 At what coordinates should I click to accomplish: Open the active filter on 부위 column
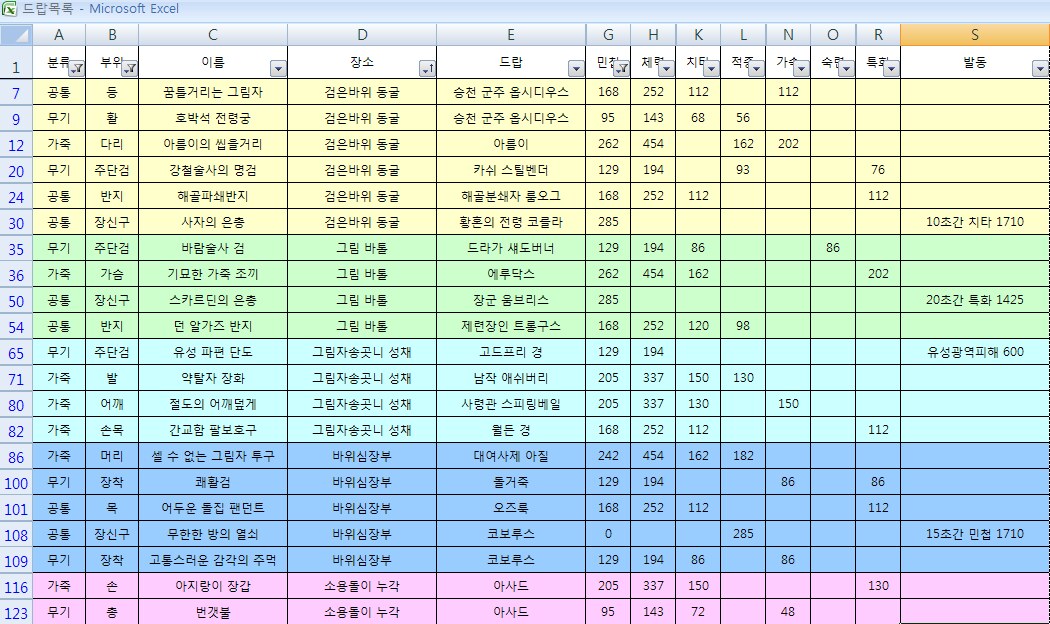(x=129, y=69)
